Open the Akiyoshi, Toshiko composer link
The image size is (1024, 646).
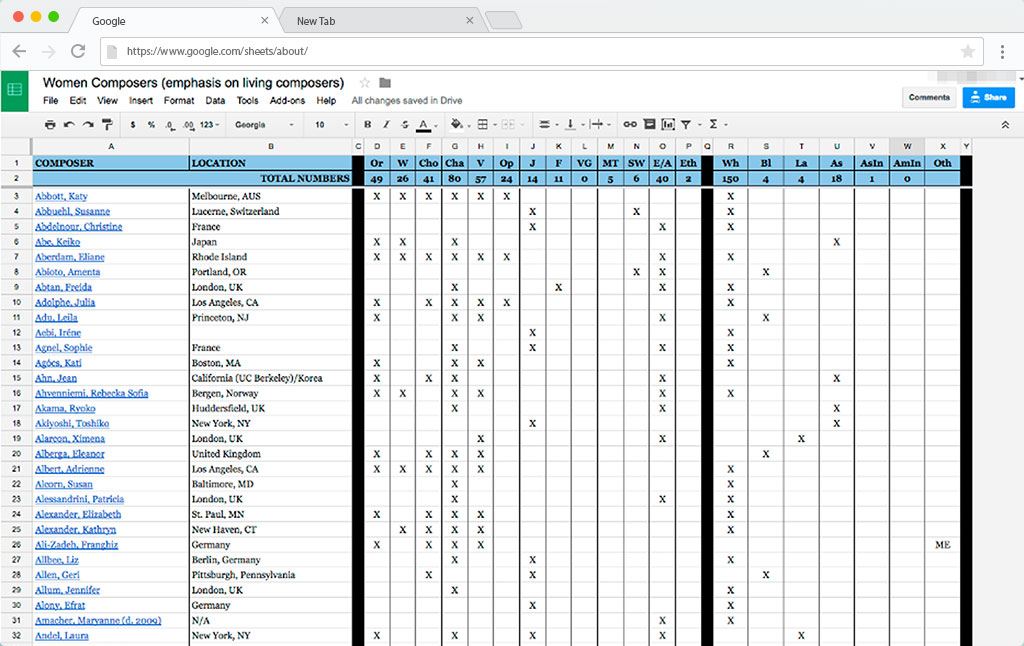tap(72, 423)
